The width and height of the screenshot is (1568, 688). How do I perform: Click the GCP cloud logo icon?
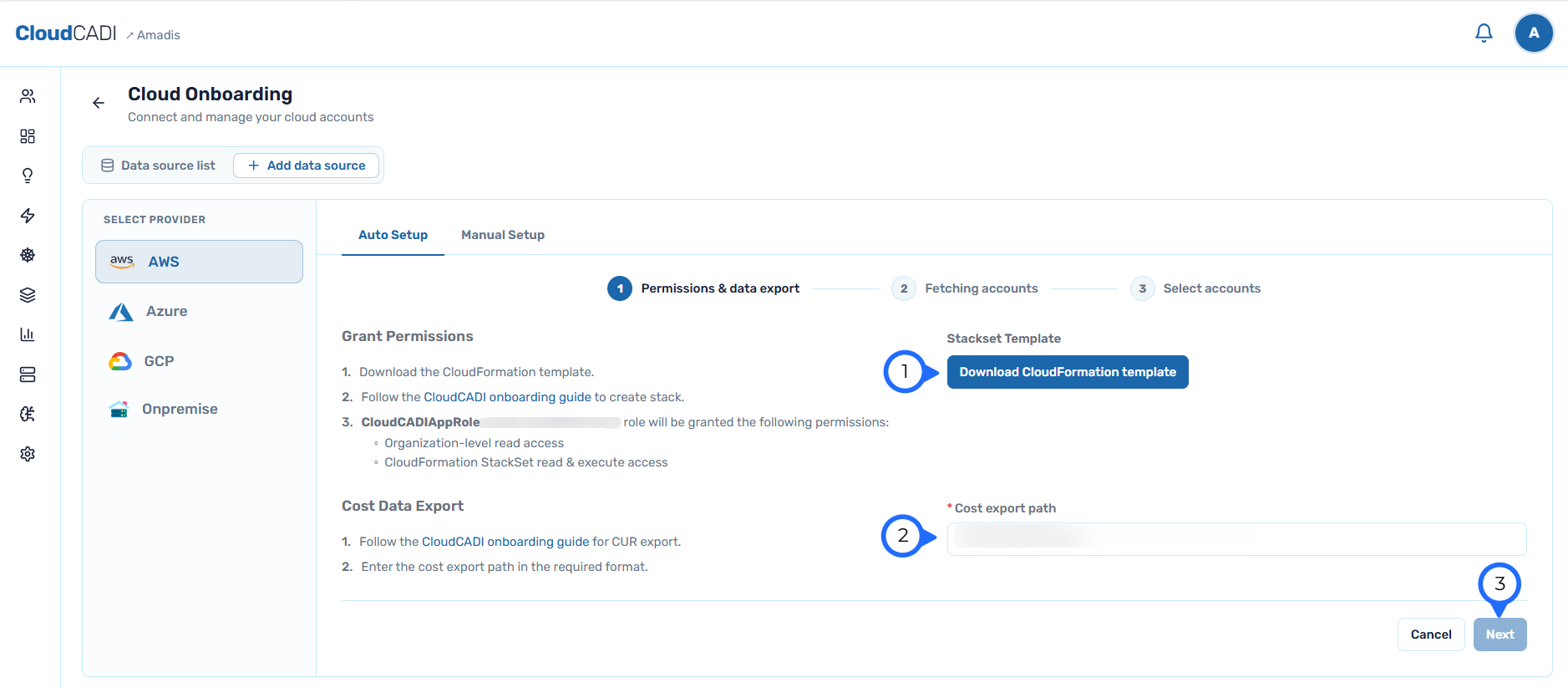(120, 361)
